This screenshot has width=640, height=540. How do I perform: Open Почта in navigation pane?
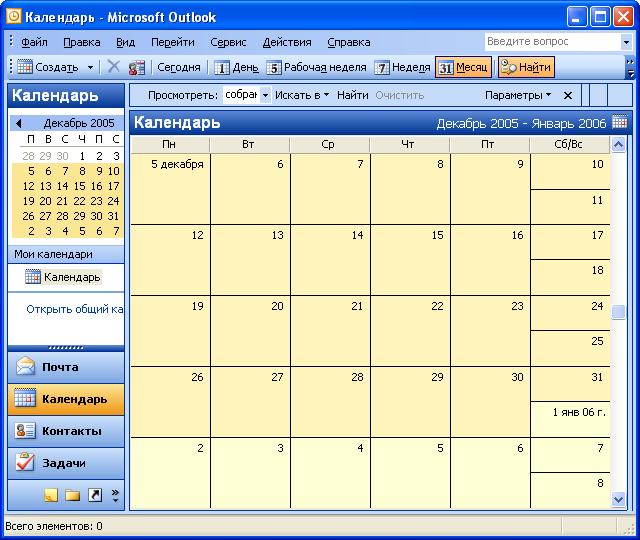click(x=66, y=367)
